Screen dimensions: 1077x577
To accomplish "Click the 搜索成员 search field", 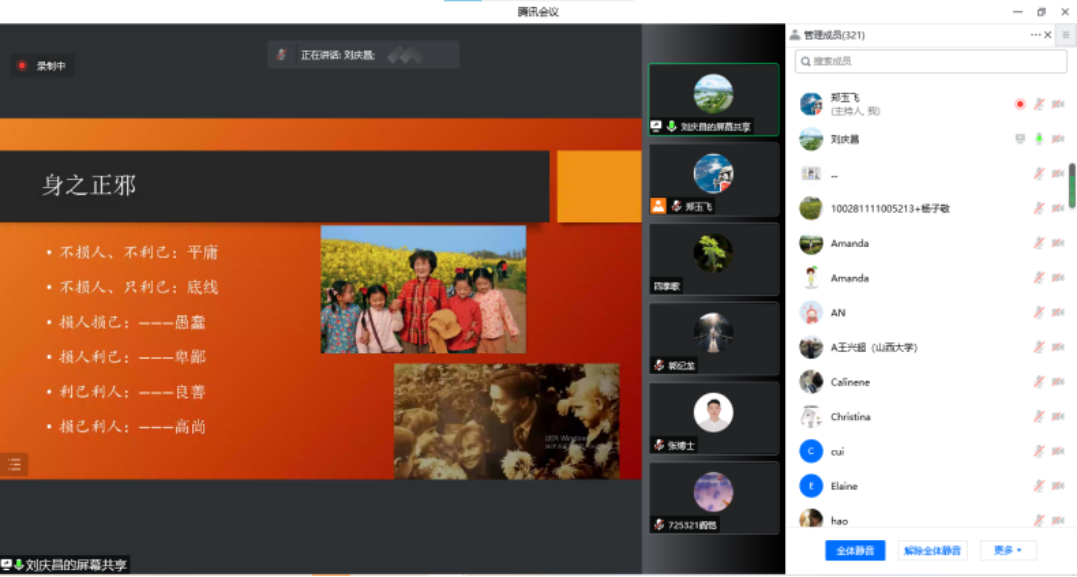I will click(930, 61).
